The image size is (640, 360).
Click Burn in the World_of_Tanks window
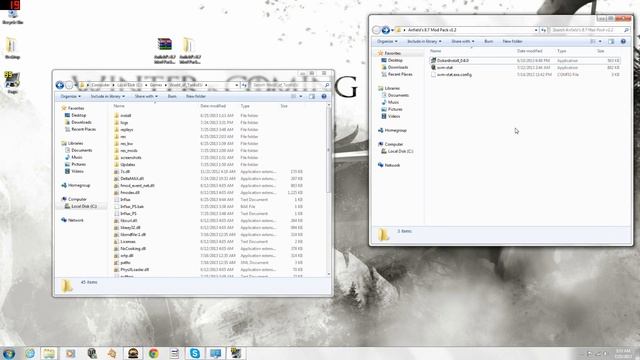[172, 96]
